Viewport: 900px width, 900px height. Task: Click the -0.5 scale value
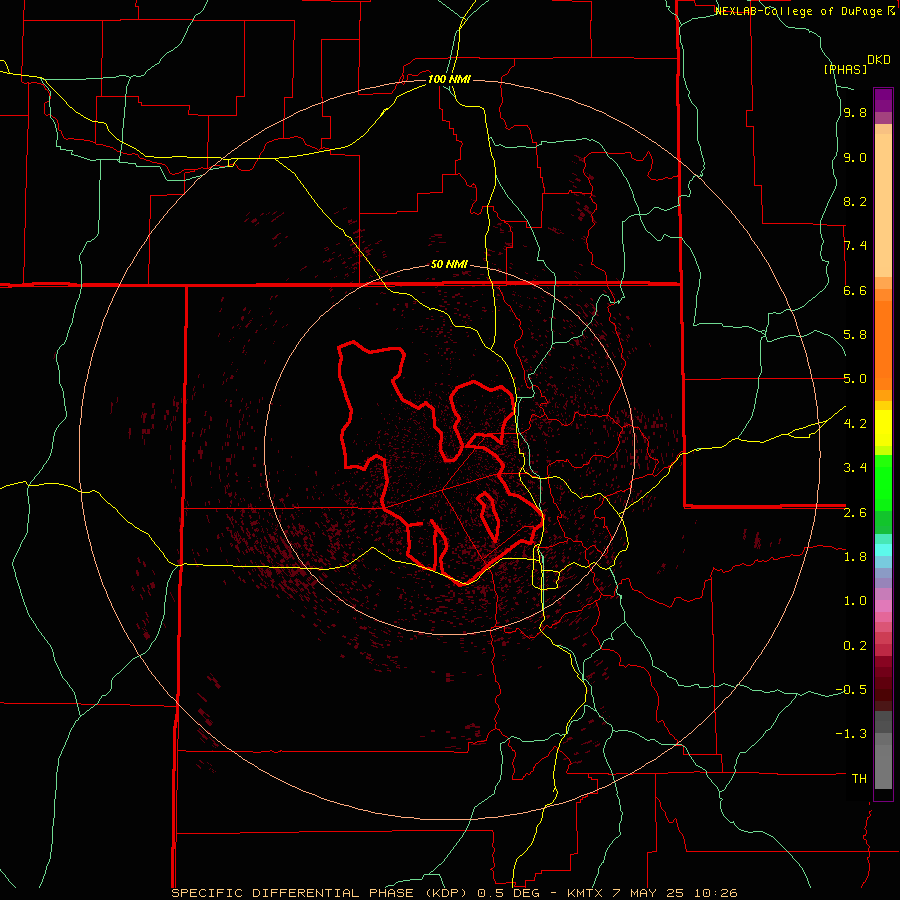click(x=851, y=690)
